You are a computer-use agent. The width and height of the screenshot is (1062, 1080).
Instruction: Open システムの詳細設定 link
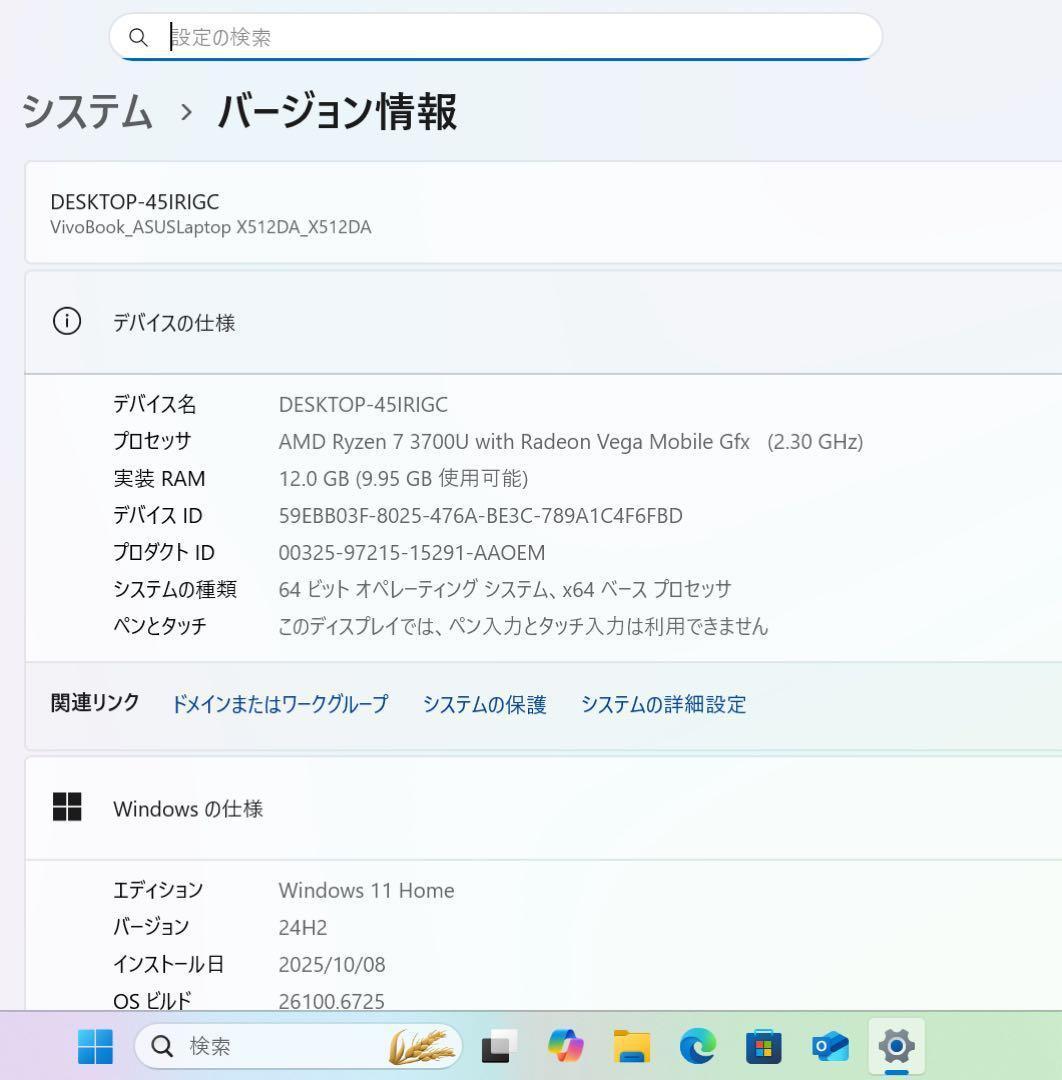pyautogui.click(x=662, y=704)
